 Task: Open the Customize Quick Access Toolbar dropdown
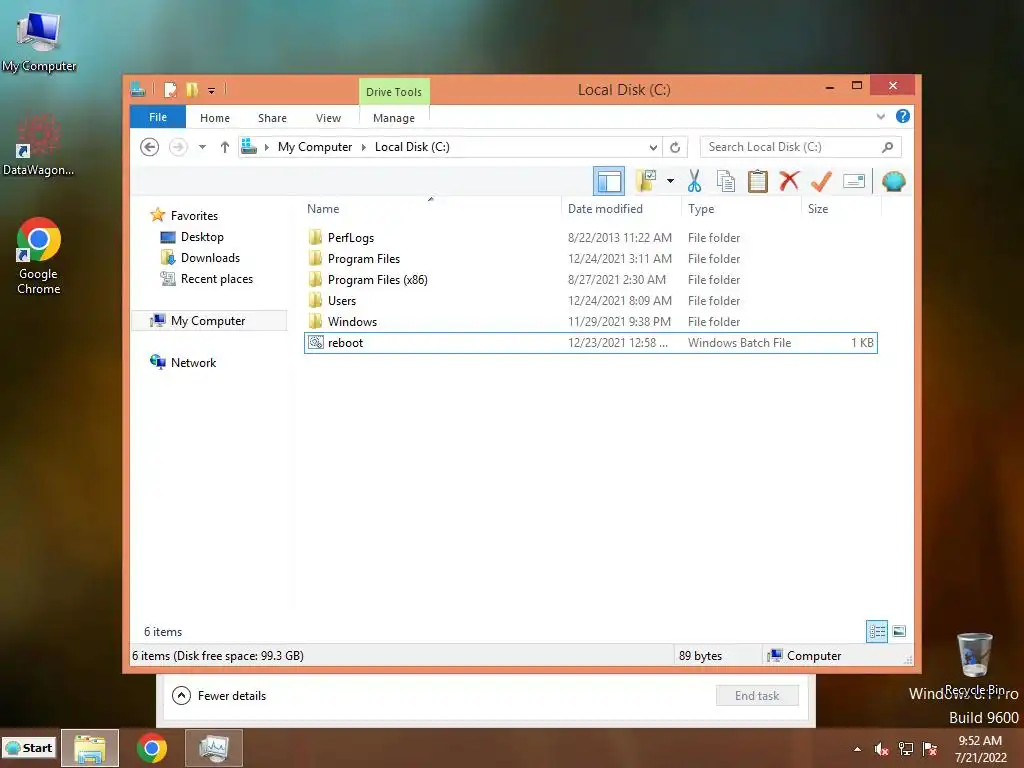(212, 90)
